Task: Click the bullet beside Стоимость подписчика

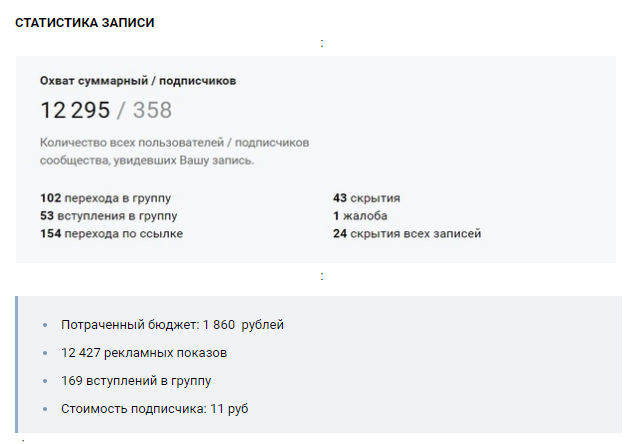Action: [x=45, y=409]
